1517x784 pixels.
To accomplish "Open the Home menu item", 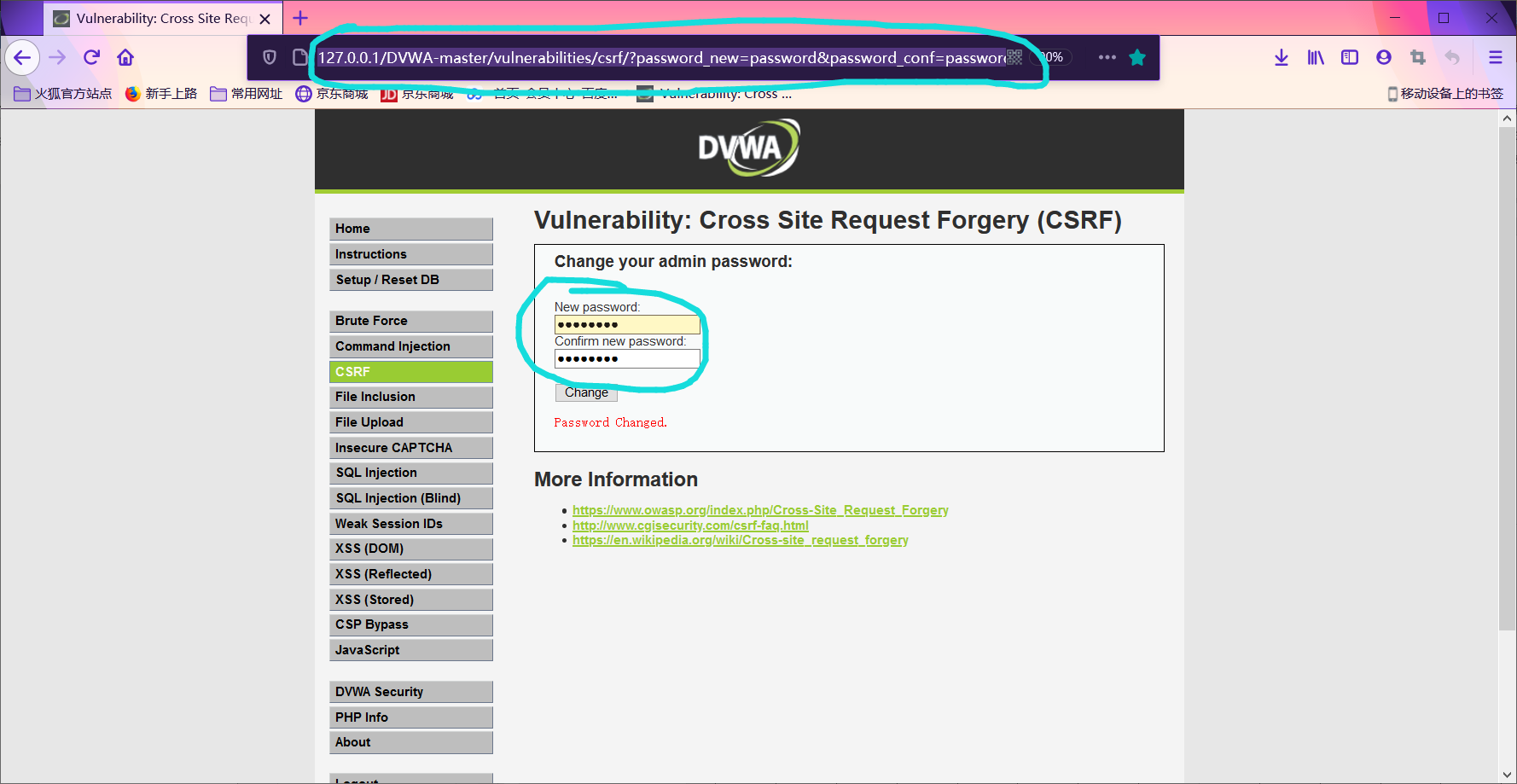I will [x=411, y=229].
